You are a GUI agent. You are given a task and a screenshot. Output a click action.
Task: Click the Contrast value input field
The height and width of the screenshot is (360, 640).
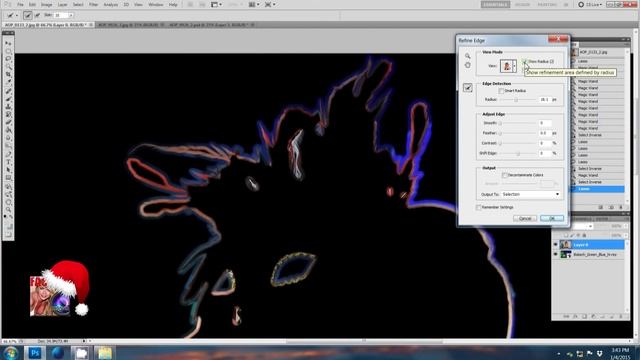click(545, 143)
